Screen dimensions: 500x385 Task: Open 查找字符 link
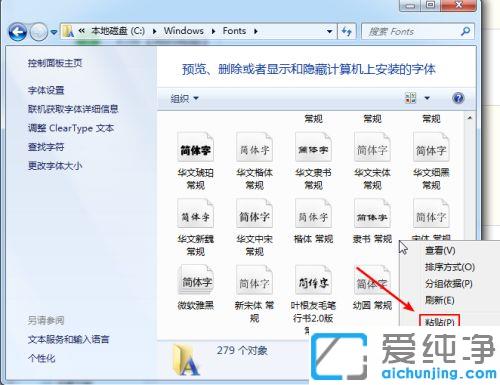(46, 147)
